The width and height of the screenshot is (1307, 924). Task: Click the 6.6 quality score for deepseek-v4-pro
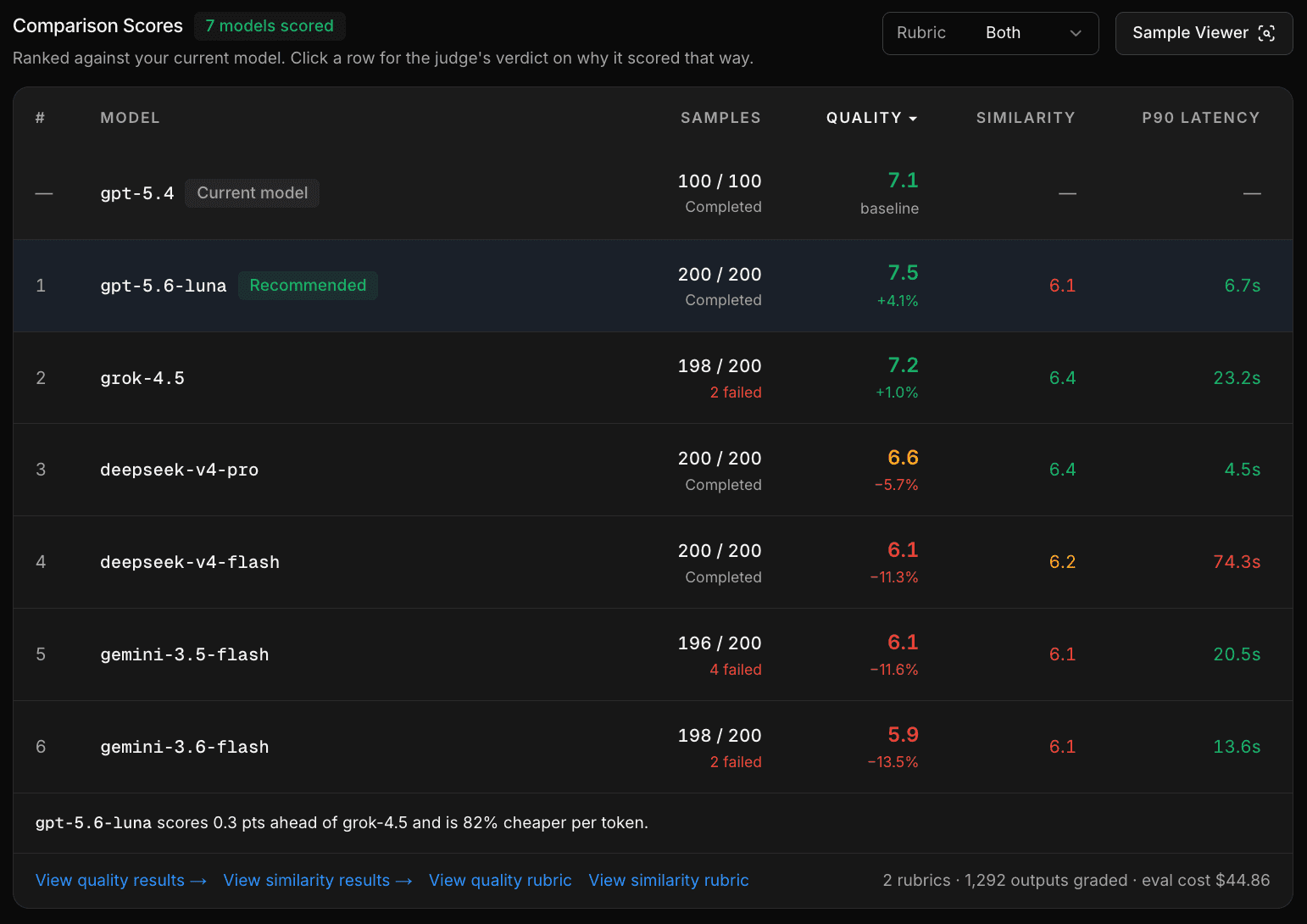(x=903, y=458)
